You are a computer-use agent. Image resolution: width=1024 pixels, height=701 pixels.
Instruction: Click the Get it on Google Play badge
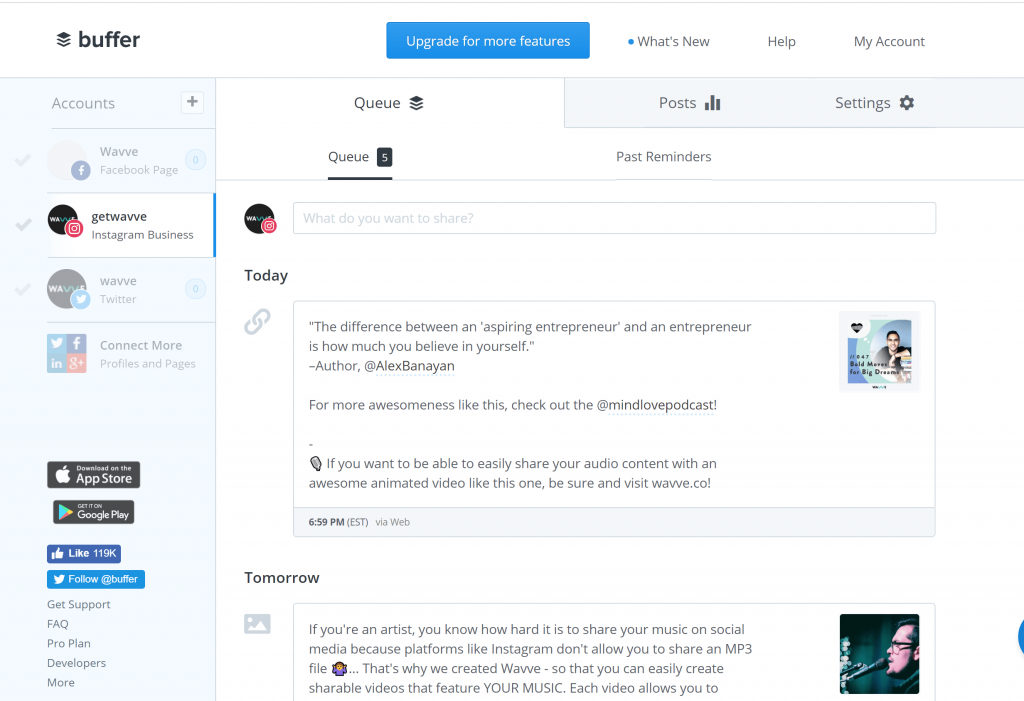pos(93,512)
